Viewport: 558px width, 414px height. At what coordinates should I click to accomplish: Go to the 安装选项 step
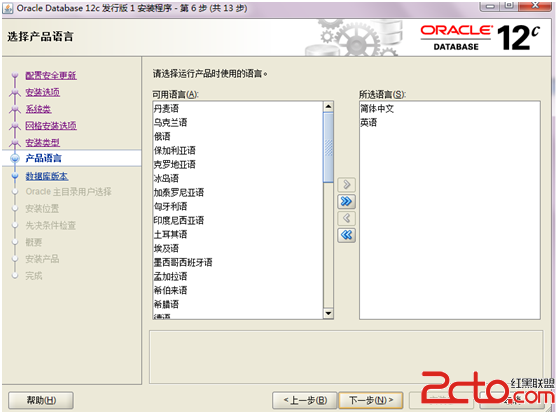click(42, 92)
